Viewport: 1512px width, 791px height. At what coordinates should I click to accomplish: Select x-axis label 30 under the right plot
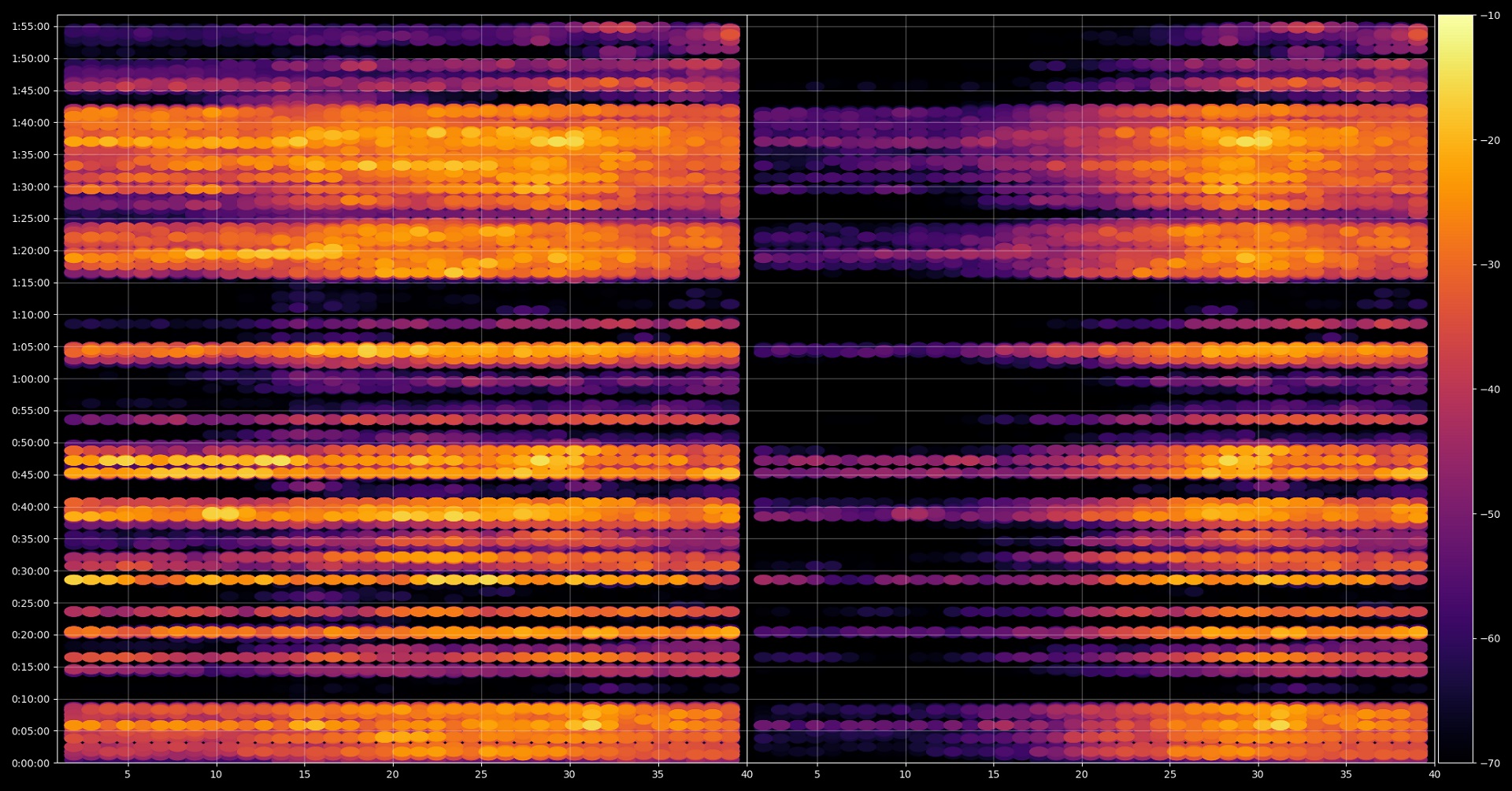(x=1258, y=774)
